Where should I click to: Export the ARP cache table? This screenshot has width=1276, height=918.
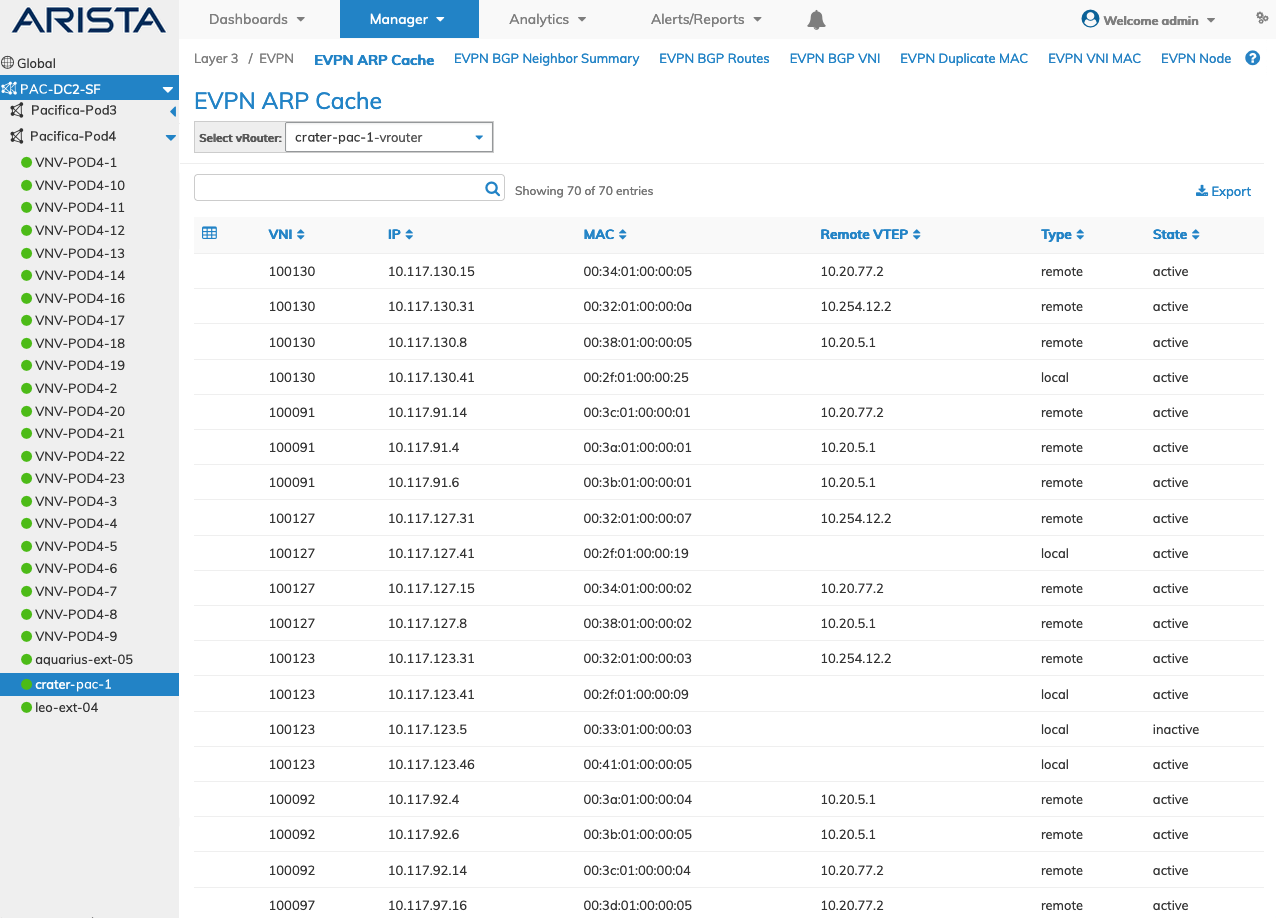coord(1223,191)
